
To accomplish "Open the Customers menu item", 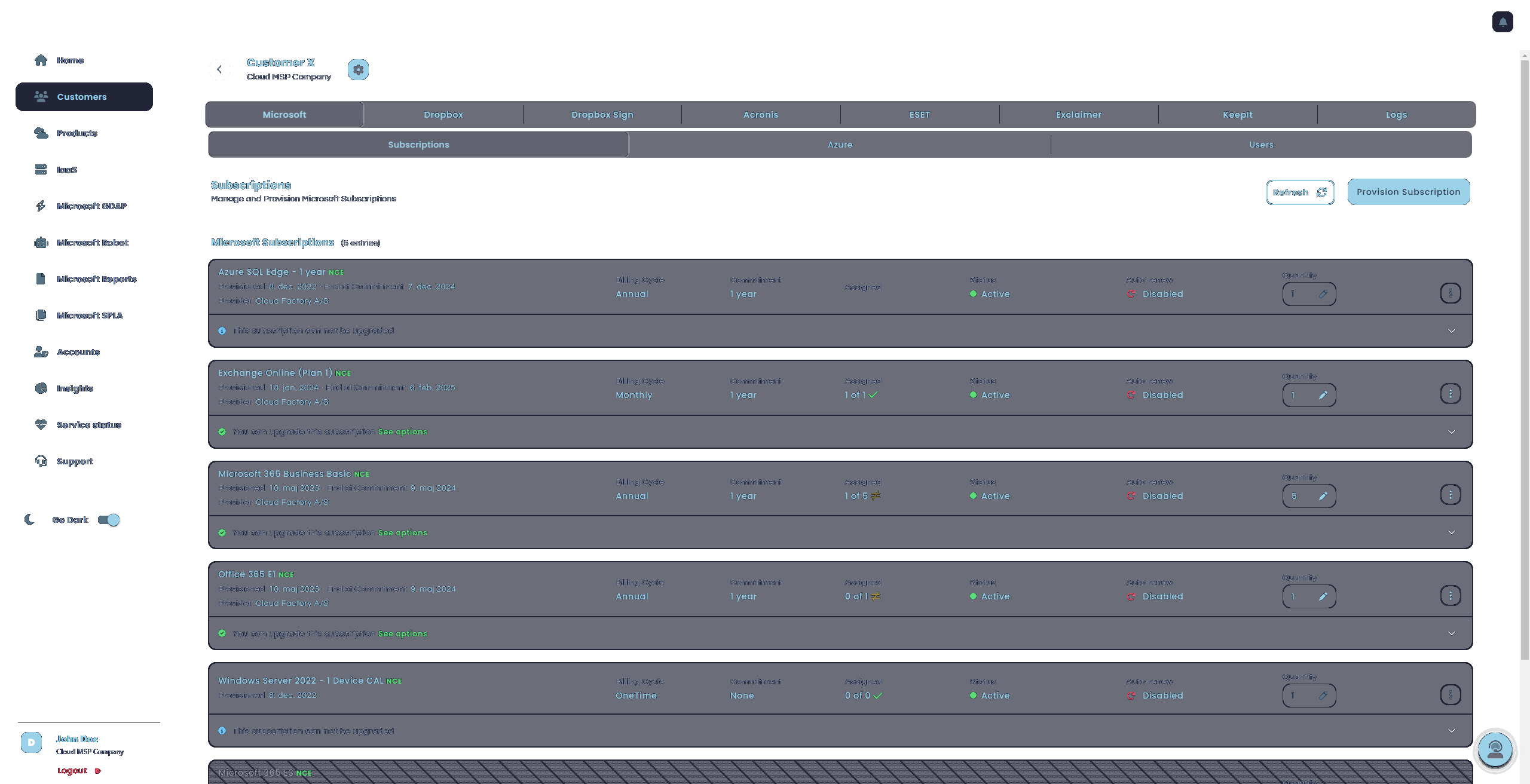I will (84, 97).
